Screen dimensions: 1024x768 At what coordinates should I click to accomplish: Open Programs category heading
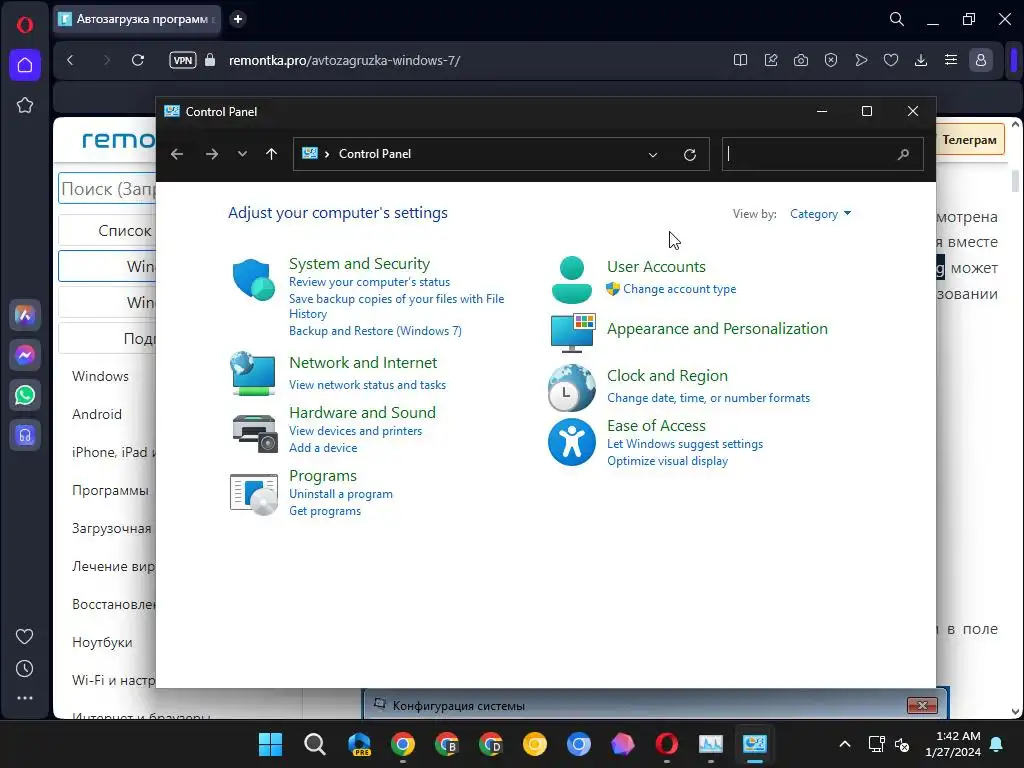(323, 475)
